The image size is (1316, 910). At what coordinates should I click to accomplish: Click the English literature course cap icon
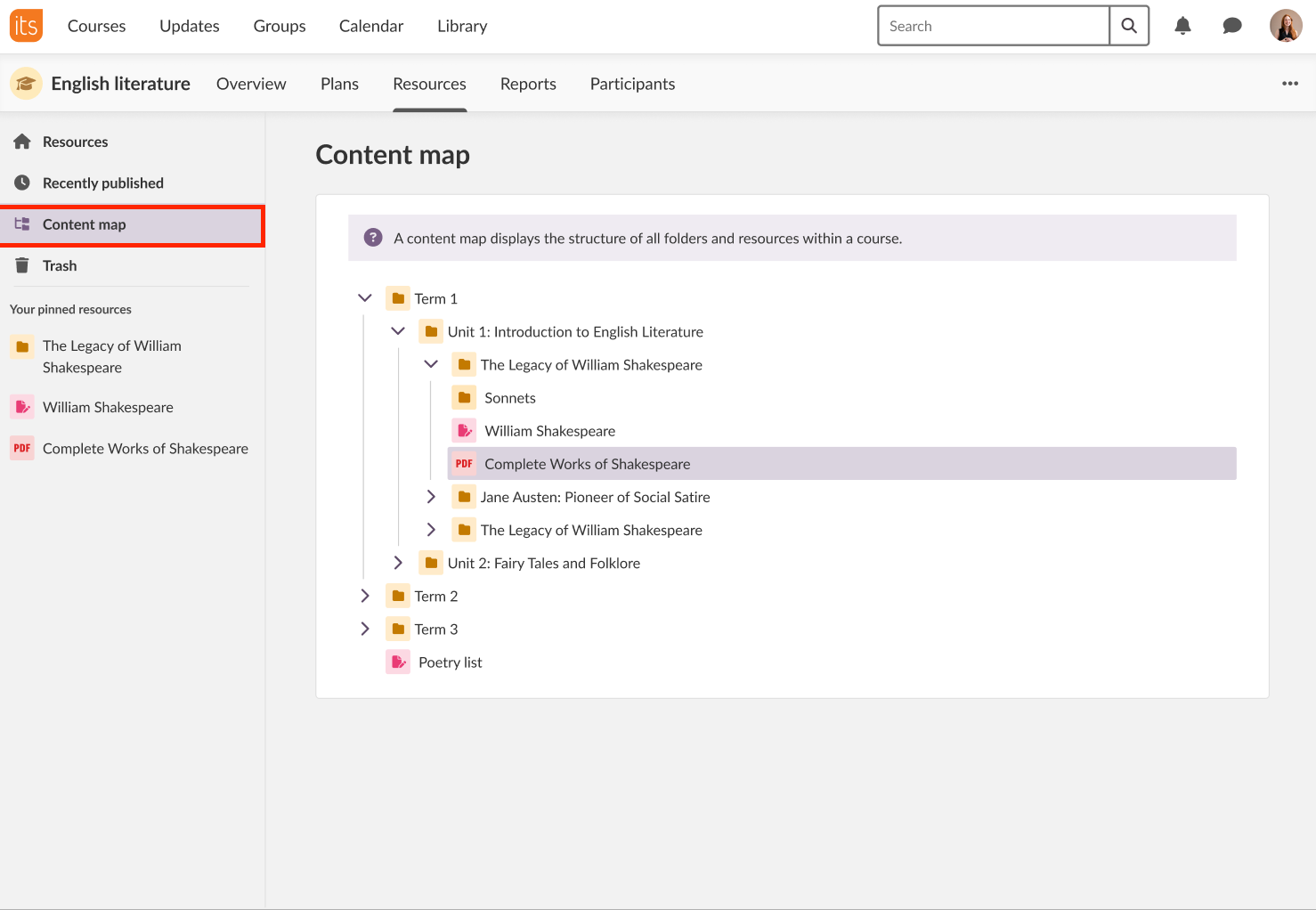pyautogui.click(x=26, y=84)
